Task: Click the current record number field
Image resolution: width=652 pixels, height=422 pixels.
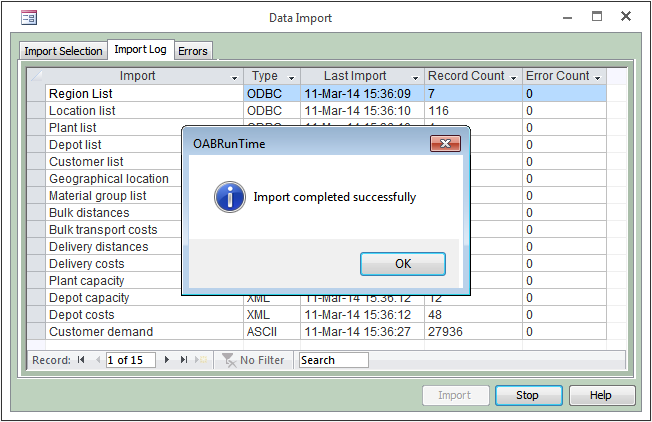Action: [x=131, y=360]
